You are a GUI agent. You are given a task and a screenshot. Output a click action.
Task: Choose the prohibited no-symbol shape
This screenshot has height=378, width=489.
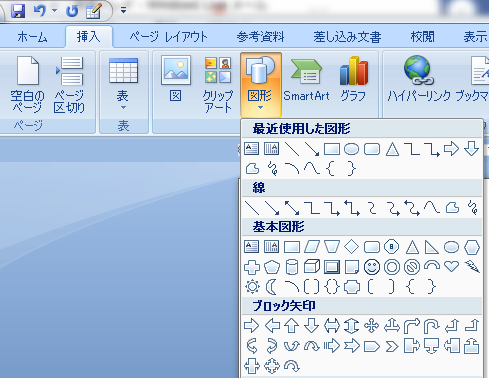coord(412,267)
